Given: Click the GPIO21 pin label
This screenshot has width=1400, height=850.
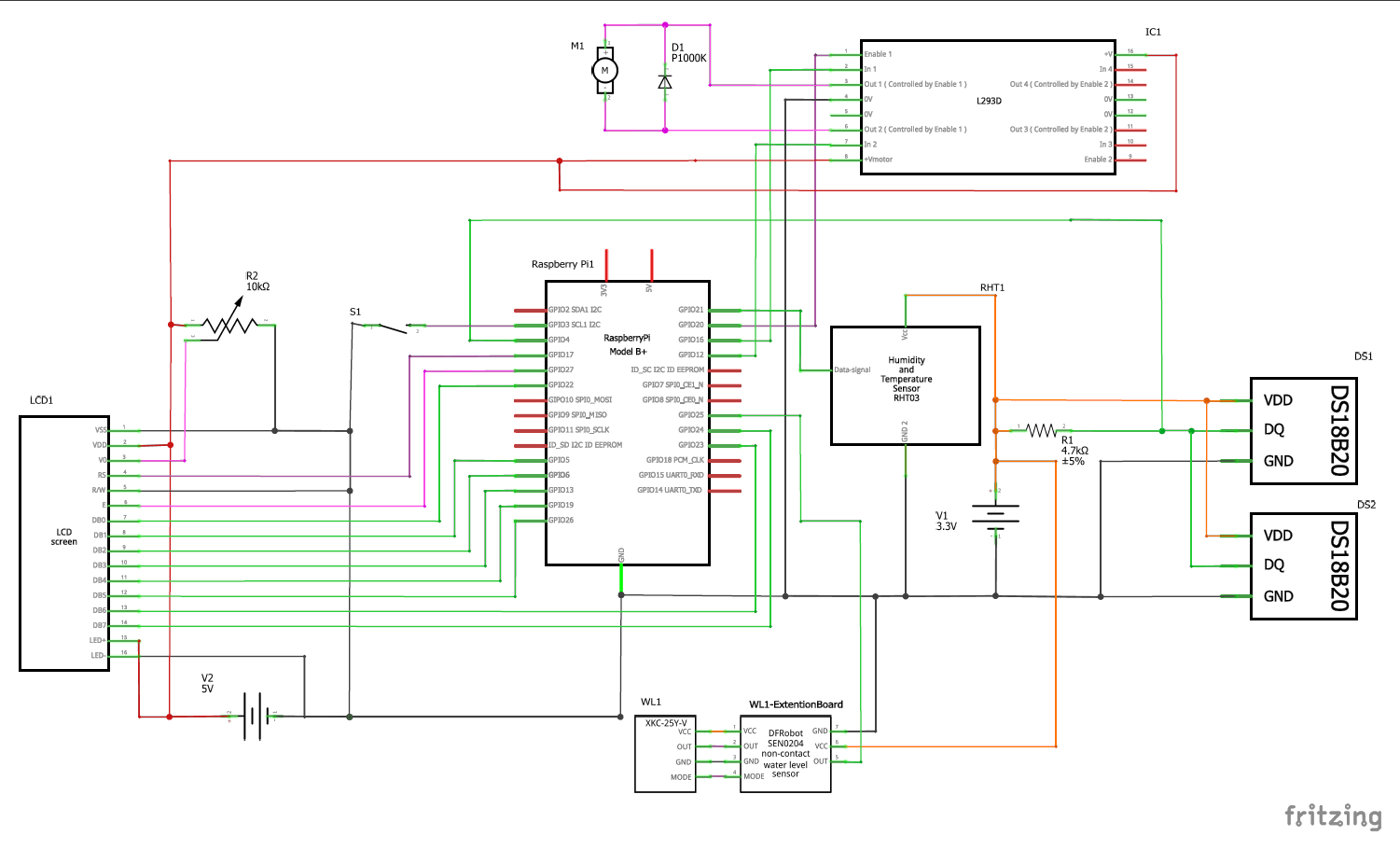Looking at the screenshot, I should [x=691, y=310].
